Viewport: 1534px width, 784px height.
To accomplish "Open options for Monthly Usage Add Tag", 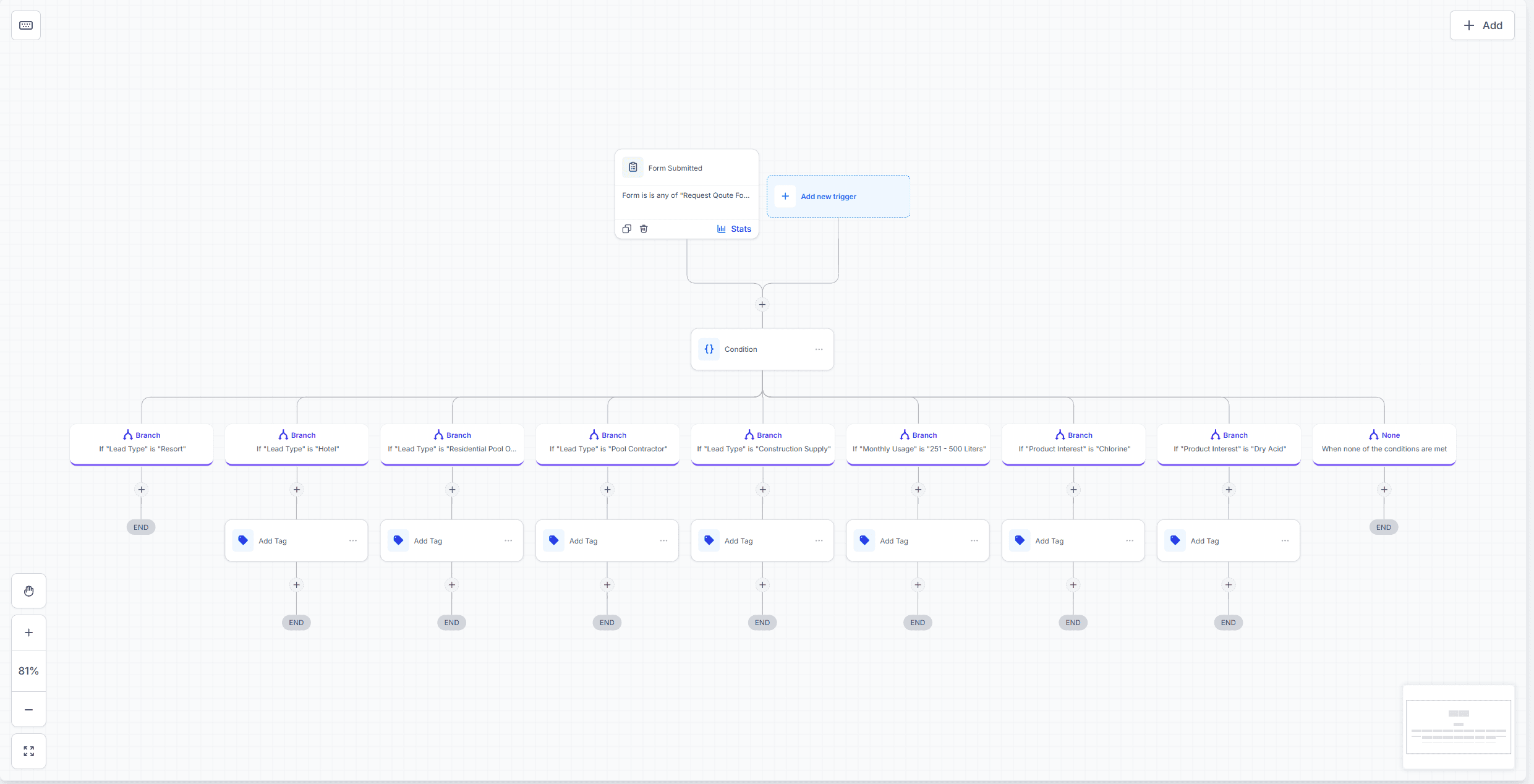I will 974,540.
